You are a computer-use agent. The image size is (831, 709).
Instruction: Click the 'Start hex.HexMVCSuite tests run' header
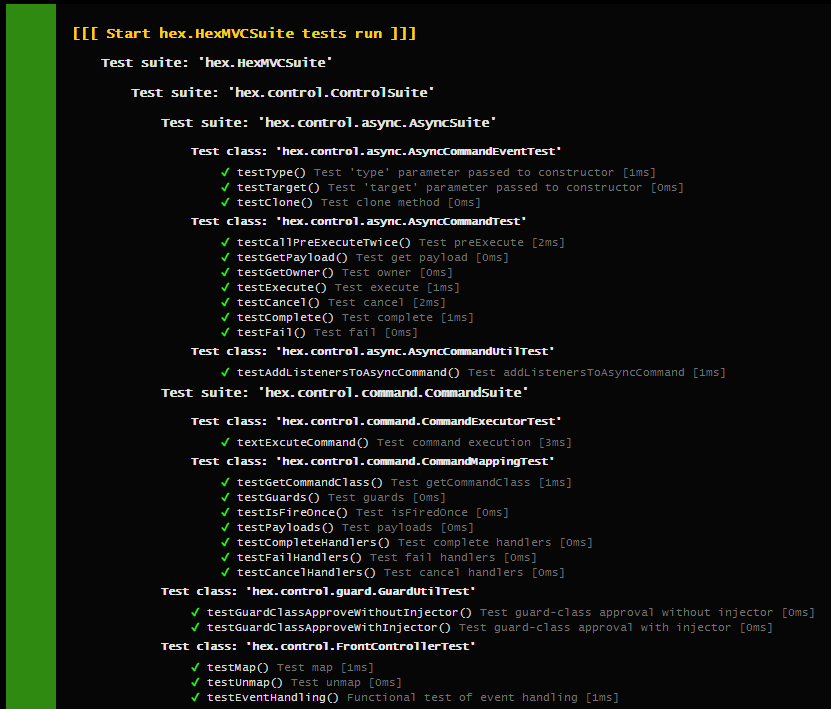point(244,33)
